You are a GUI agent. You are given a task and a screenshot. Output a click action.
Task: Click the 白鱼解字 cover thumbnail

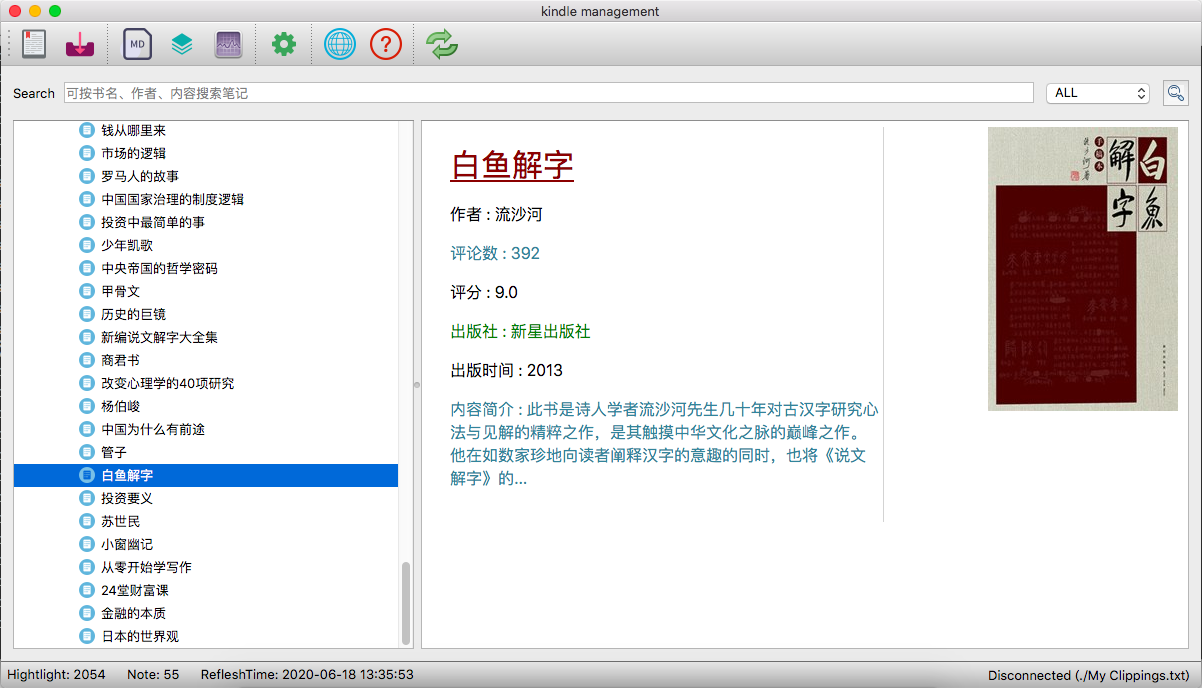(x=1083, y=268)
